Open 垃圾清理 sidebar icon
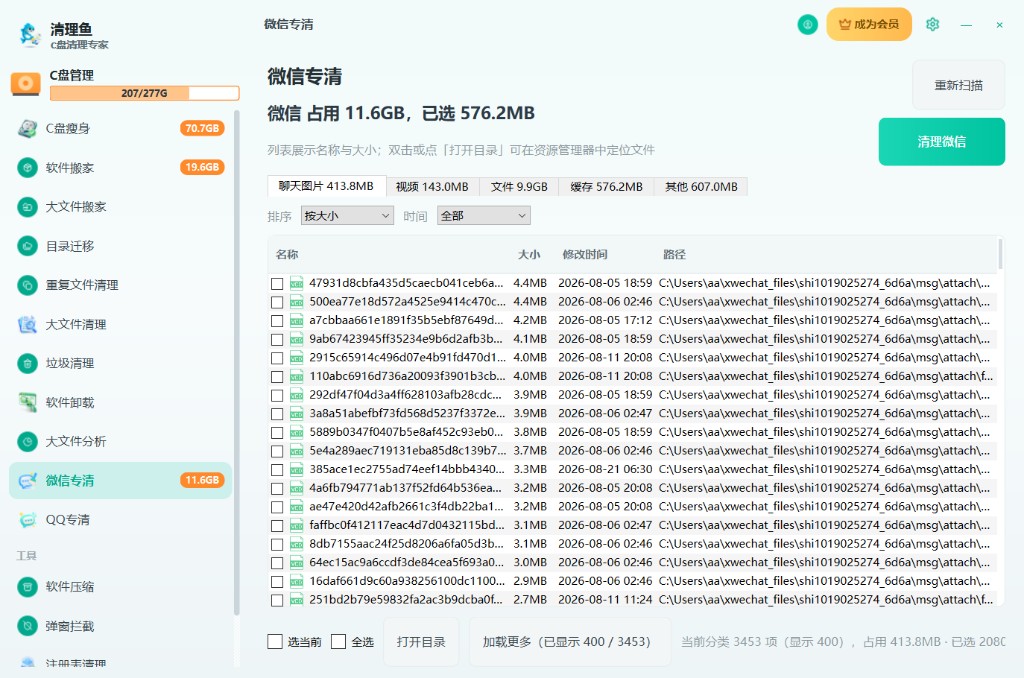This screenshot has height=678, width=1024. pyautogui.click(x=27, y=363)
